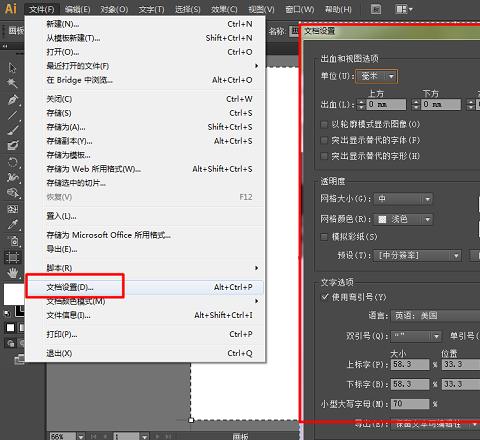This screenshot has width=480, height=440.
Task: Enable 以轮廓模式显示图像 checkbox
Action: click(323, 125)
